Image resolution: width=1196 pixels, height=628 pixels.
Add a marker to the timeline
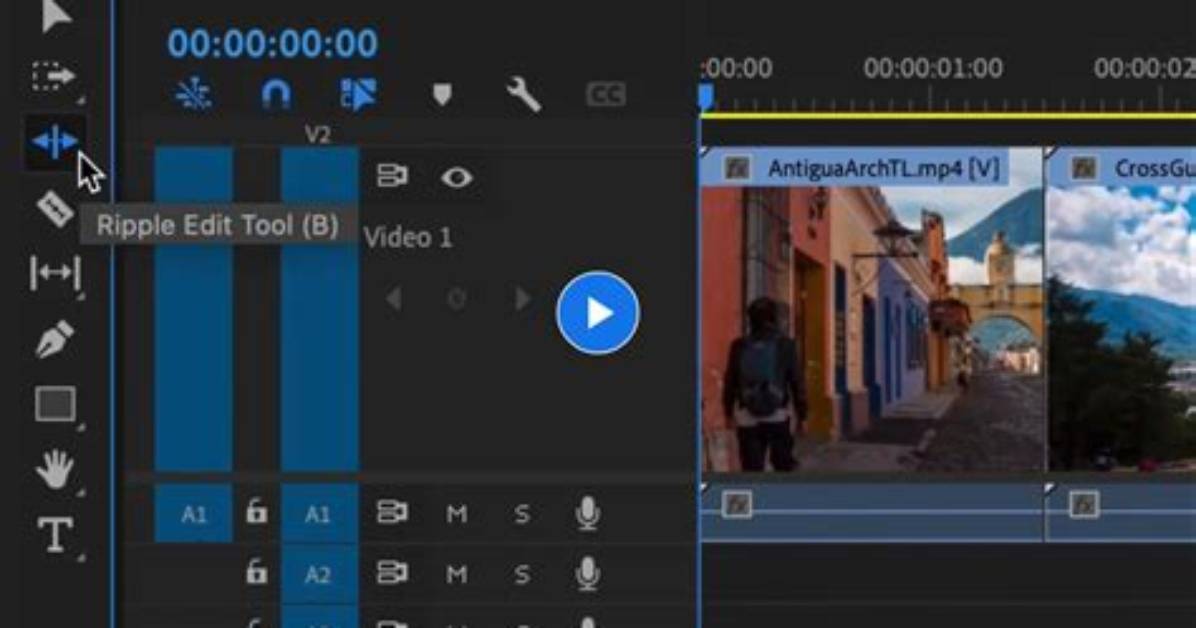click(442, 95)
